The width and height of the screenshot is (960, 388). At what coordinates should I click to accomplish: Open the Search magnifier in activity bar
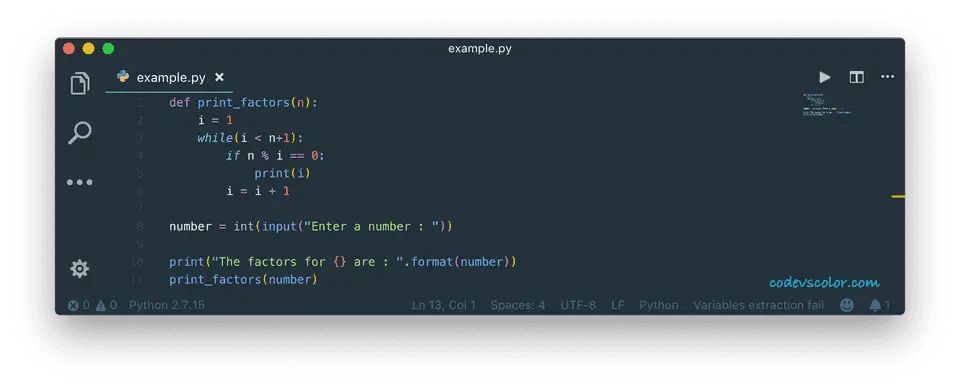click(80, 133)
